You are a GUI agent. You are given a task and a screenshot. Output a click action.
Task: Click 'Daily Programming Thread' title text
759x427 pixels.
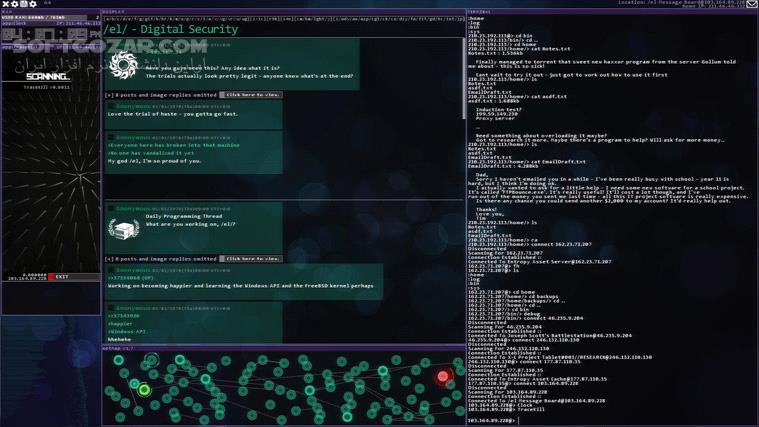click(184, 216)
